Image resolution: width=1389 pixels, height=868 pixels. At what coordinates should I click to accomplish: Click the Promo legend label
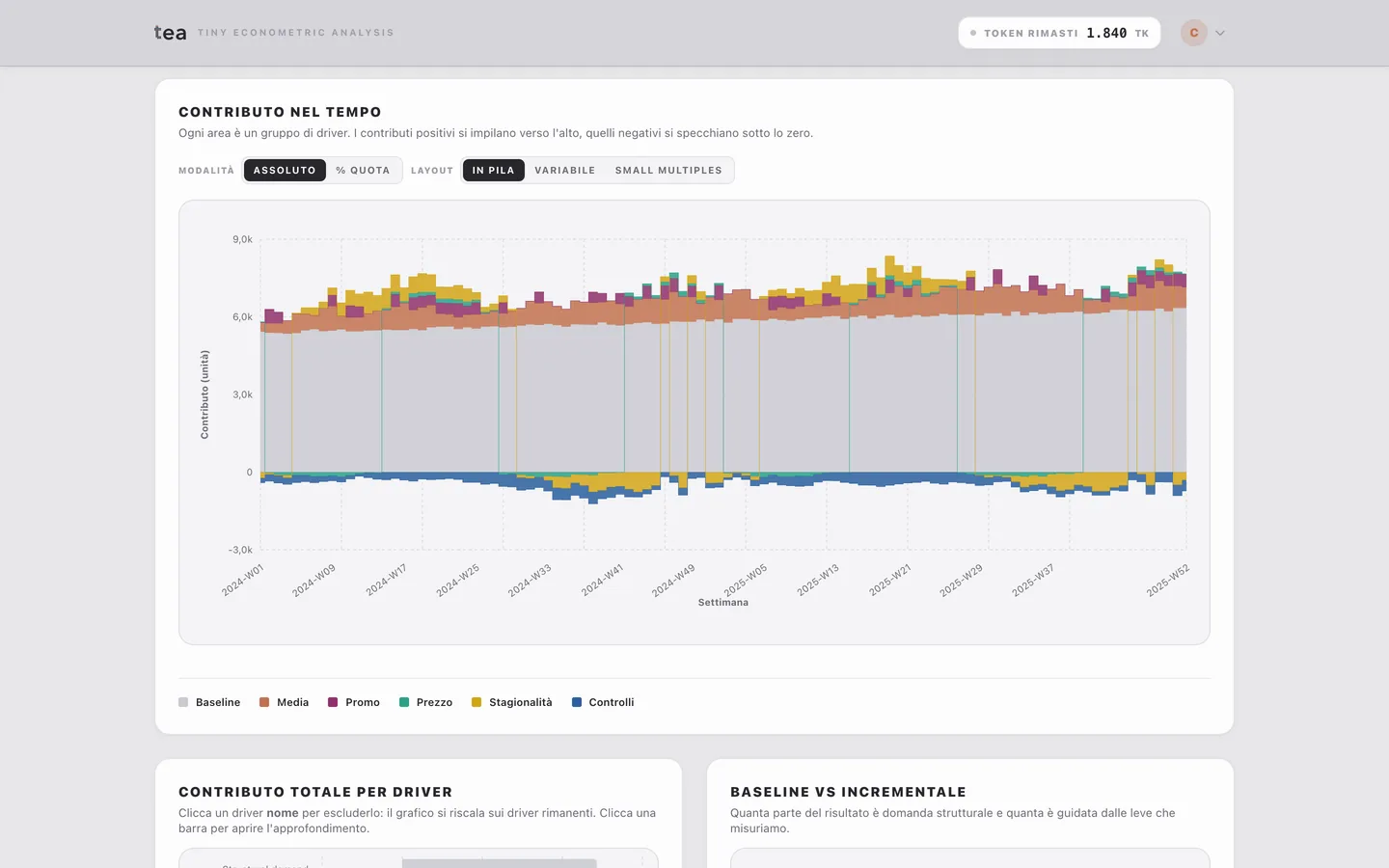pos(363,702)
